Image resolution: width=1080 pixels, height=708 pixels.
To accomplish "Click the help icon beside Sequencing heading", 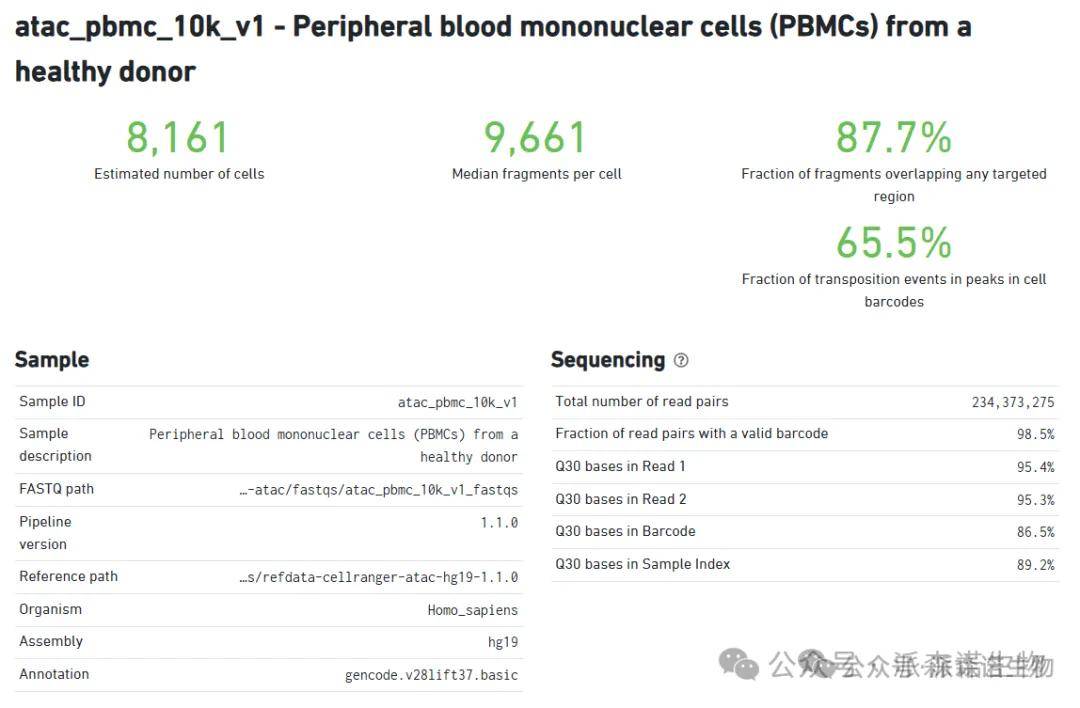I will [681, 361].
